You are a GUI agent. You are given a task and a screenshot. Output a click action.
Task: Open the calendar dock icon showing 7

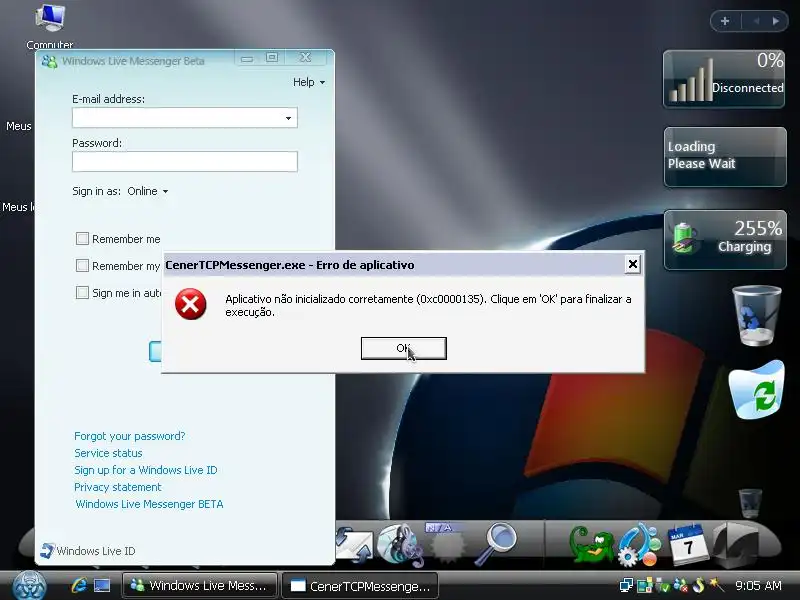tap(688, 544)
